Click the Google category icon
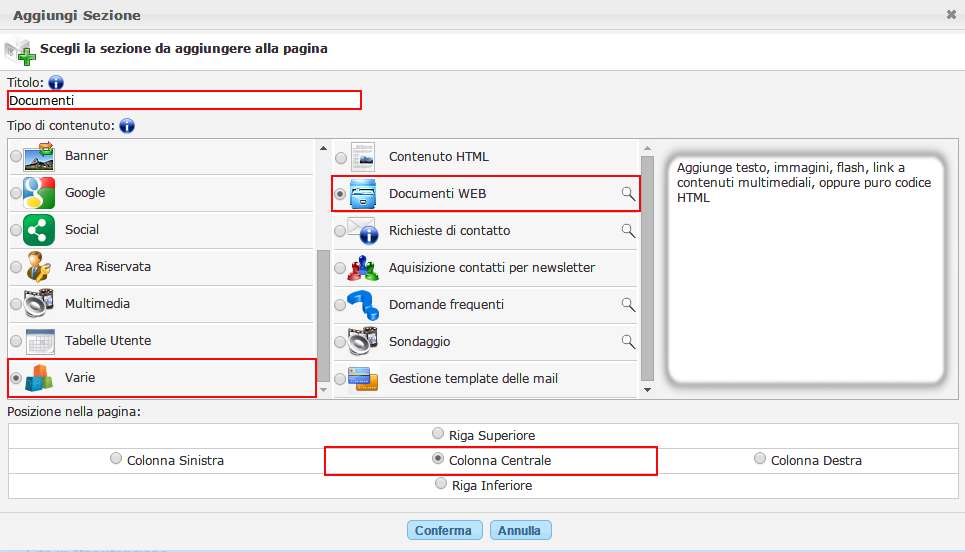 (x=39, y=192)
